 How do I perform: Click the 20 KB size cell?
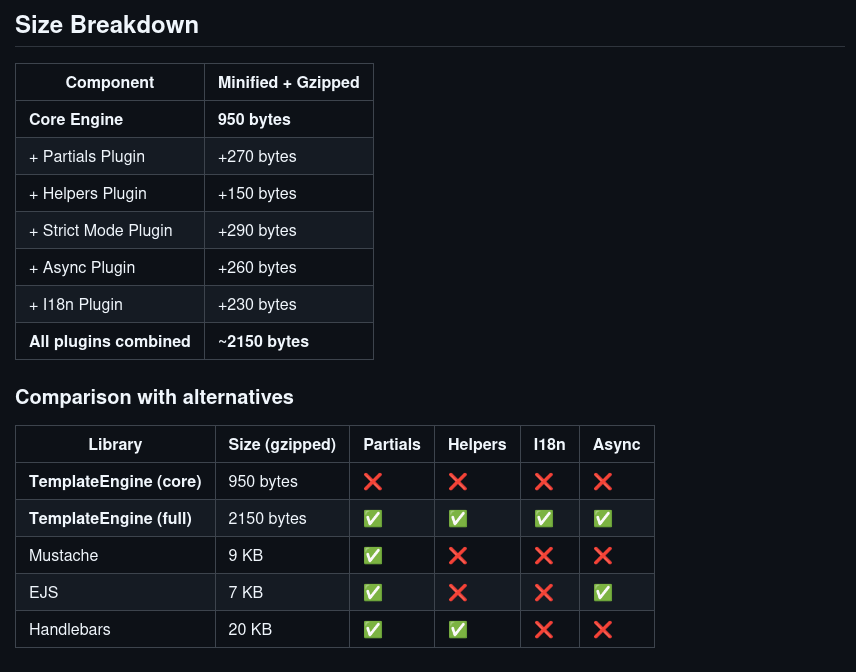[x=250, y=630]
